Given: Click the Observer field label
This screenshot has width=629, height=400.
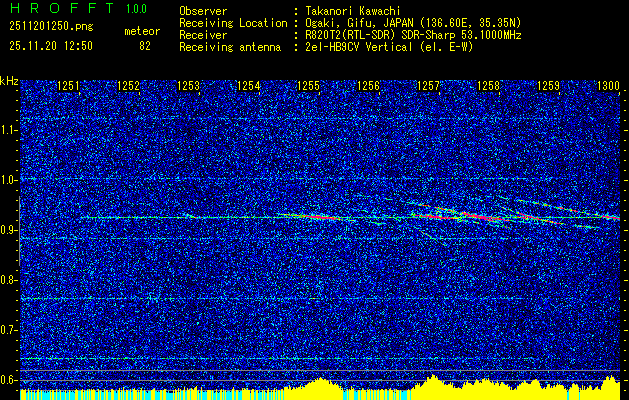Looking at the screenshot, I should [203, 11].
